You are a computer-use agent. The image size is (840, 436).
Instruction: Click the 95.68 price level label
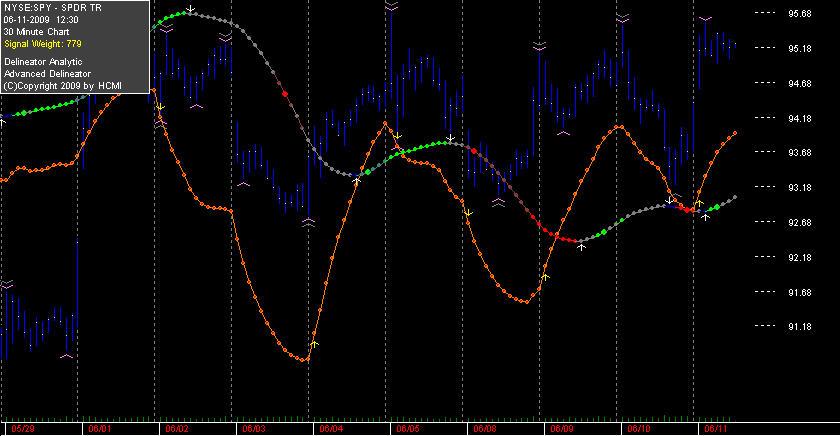[799, 14]
